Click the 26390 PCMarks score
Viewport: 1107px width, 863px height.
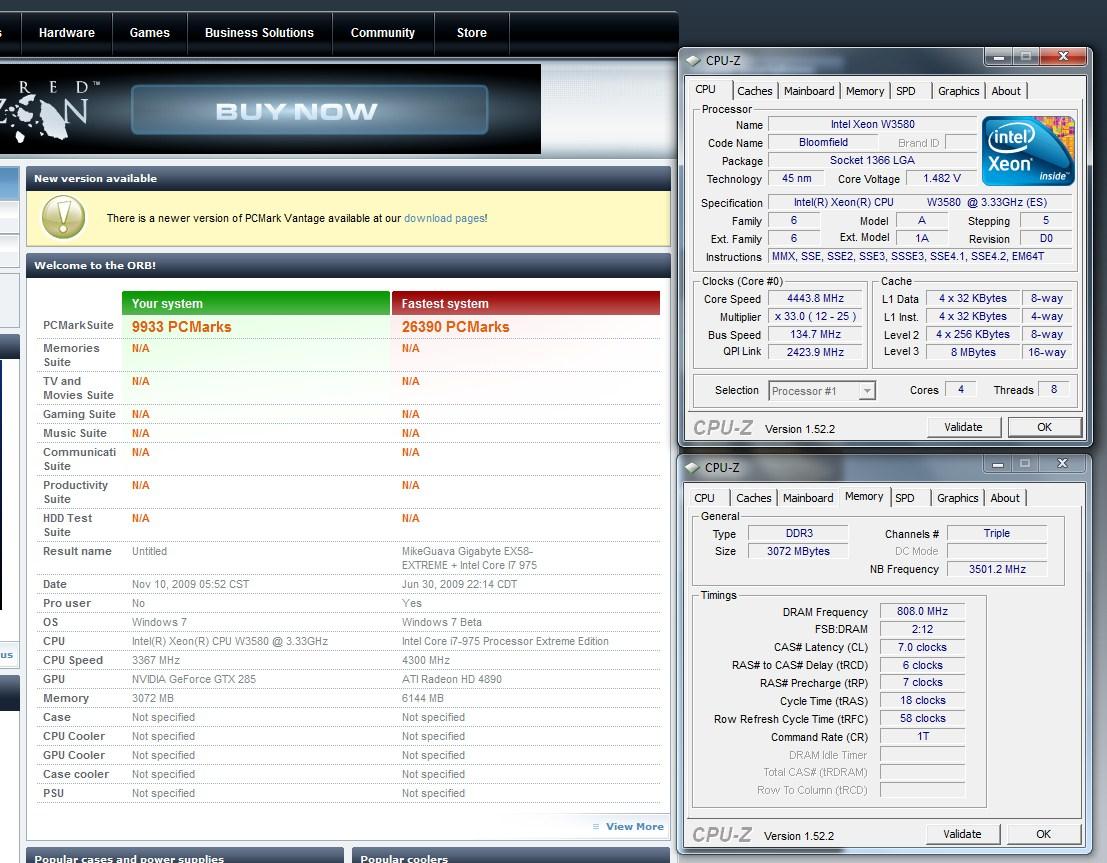point(455,327)
